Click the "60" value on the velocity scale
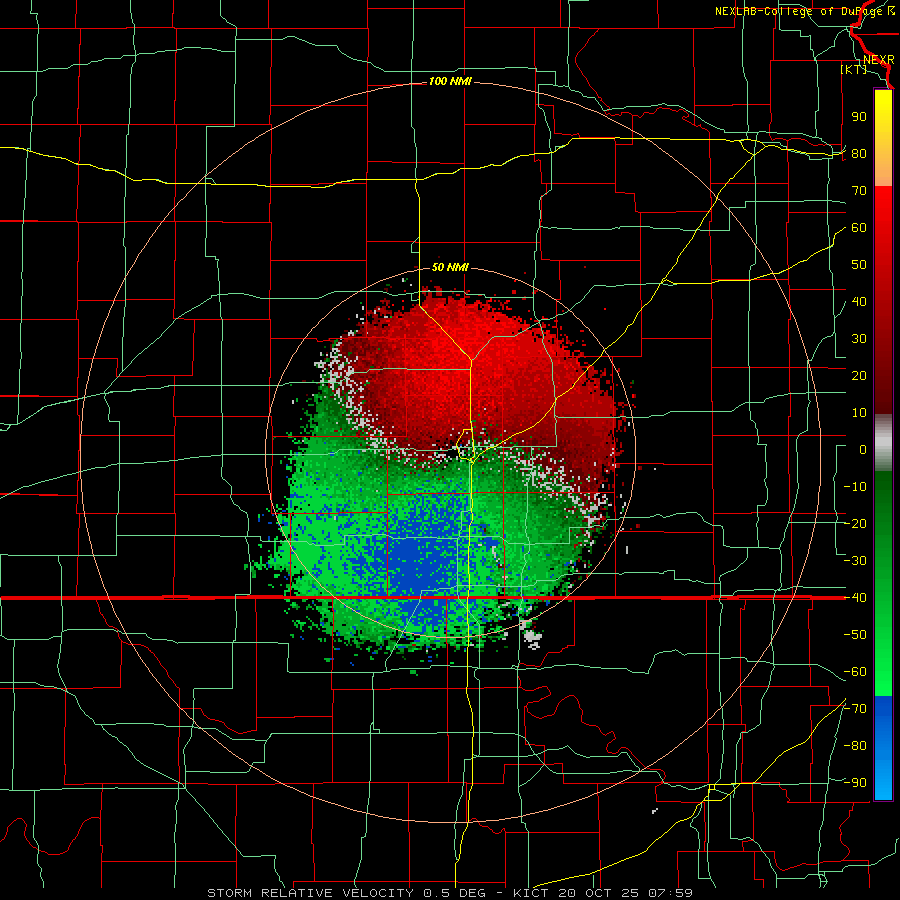Screen dimensions: 900x900 click(859, 228)
